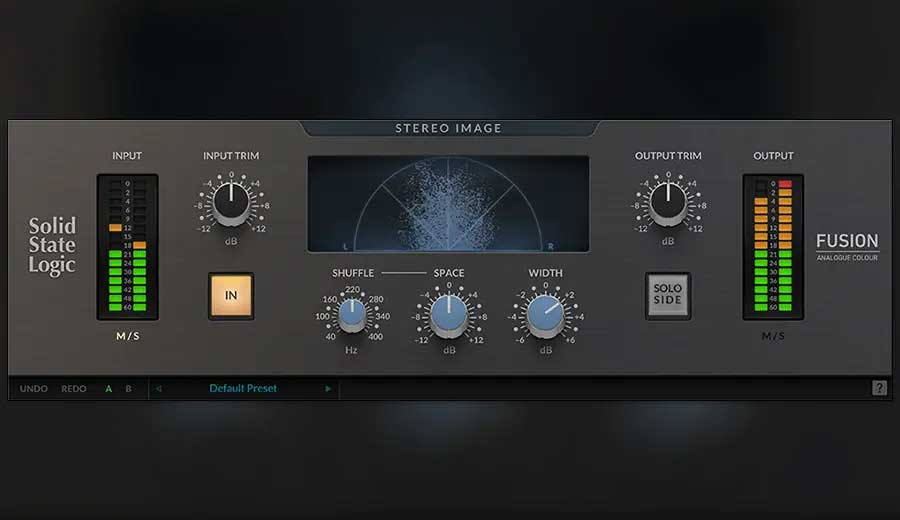Click the UNDO button
This screenshot has width=900, height=520.
click(x=34, y=389)
